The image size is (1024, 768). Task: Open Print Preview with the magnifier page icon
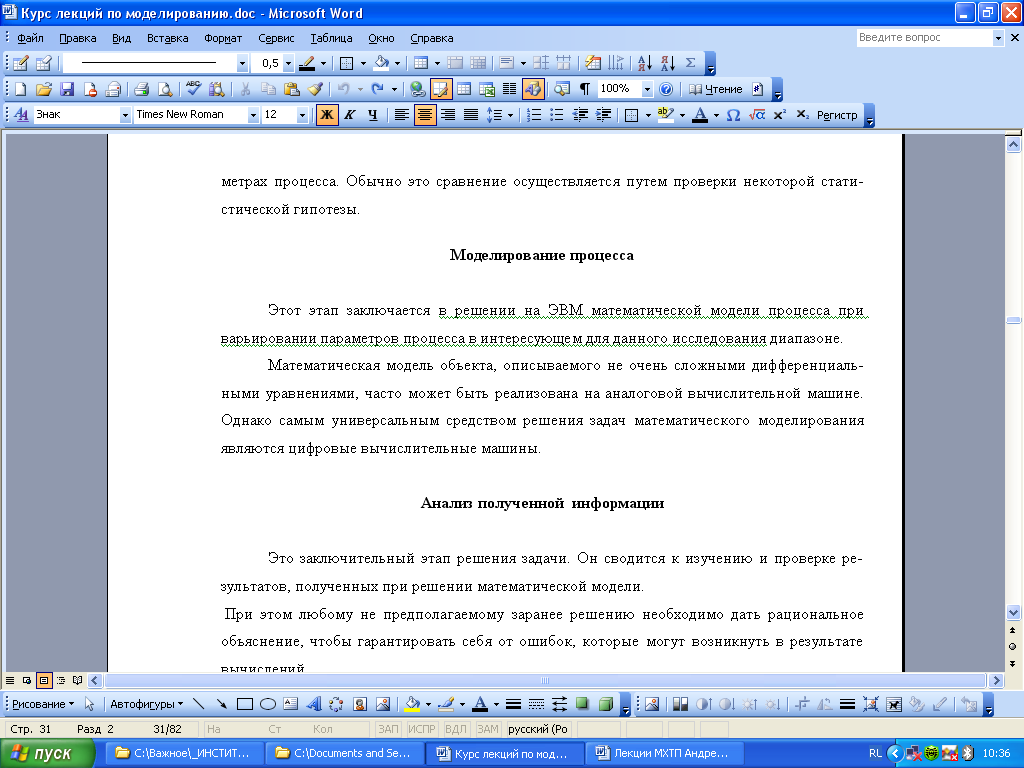click(x=165, y=89)
